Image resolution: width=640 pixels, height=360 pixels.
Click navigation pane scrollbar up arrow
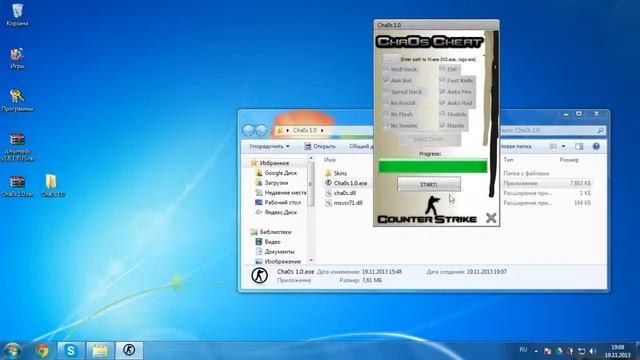[311, 158]
